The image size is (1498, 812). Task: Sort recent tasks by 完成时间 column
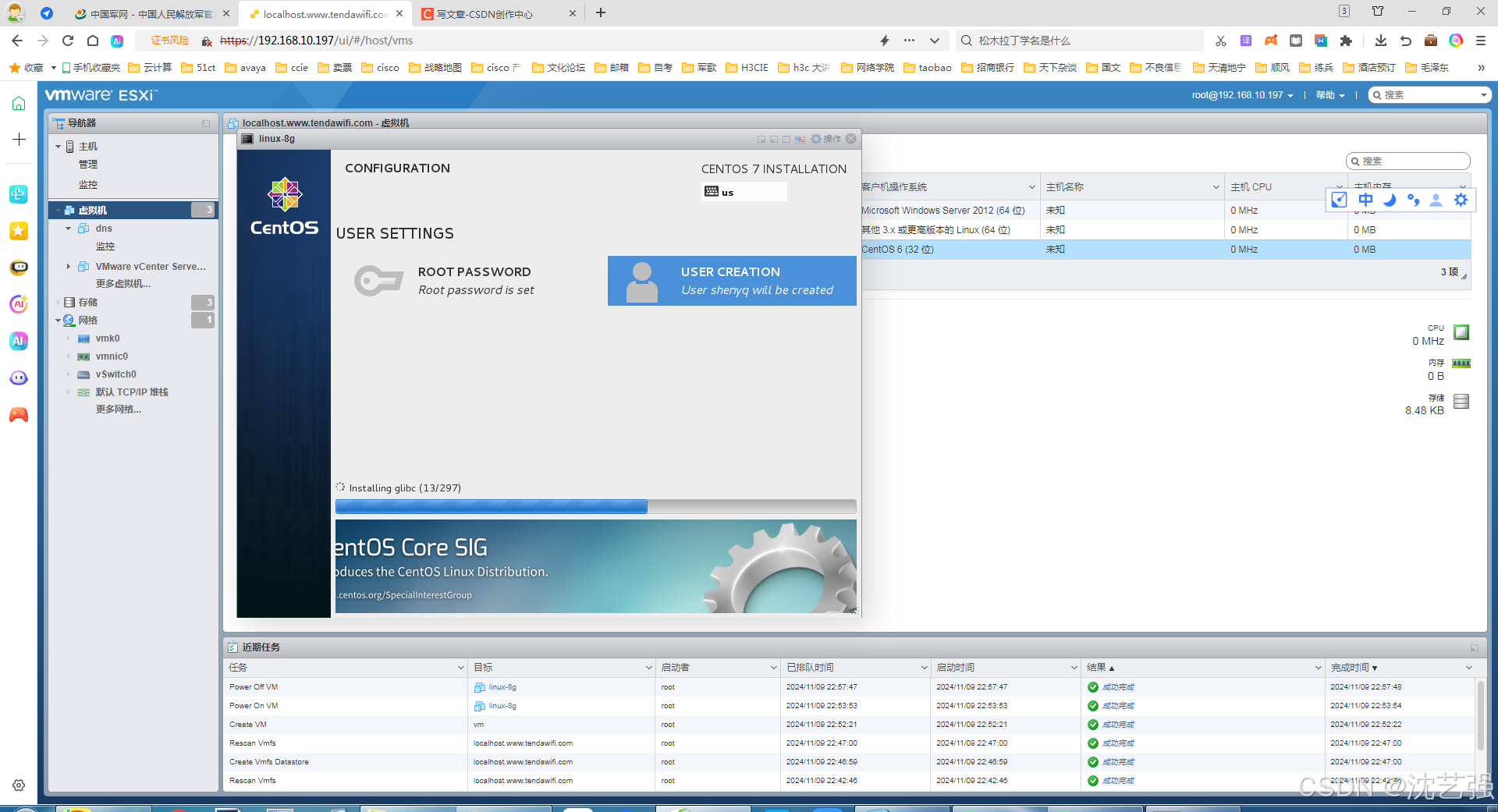coord(1354,668)
